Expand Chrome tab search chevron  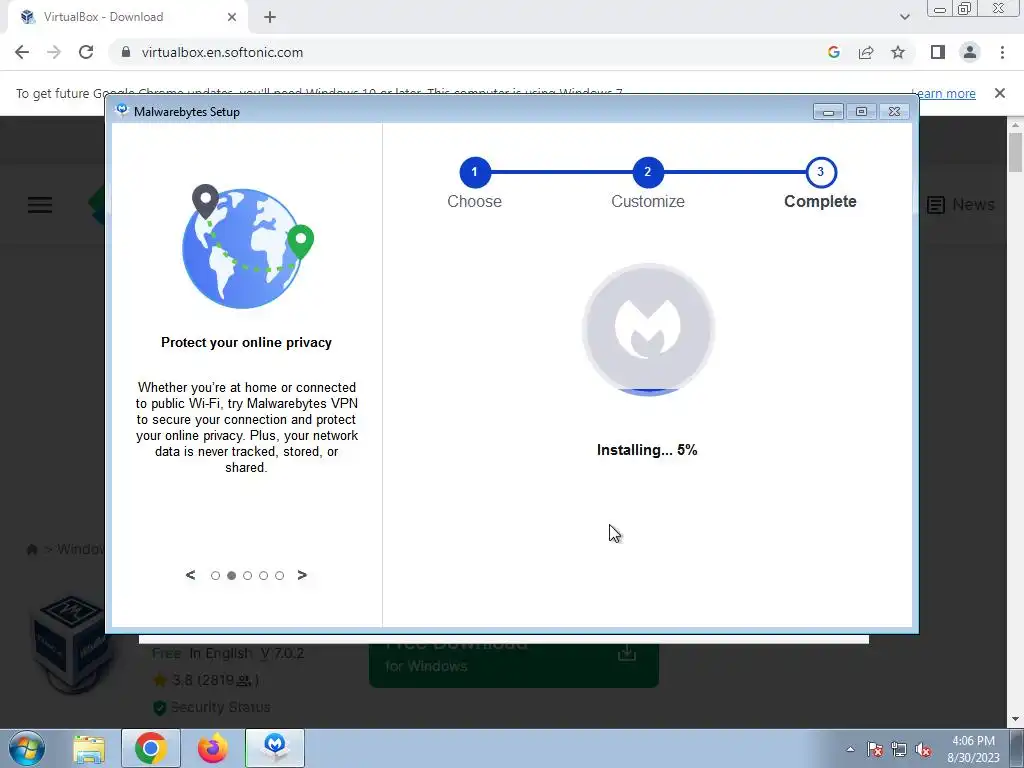904,17
